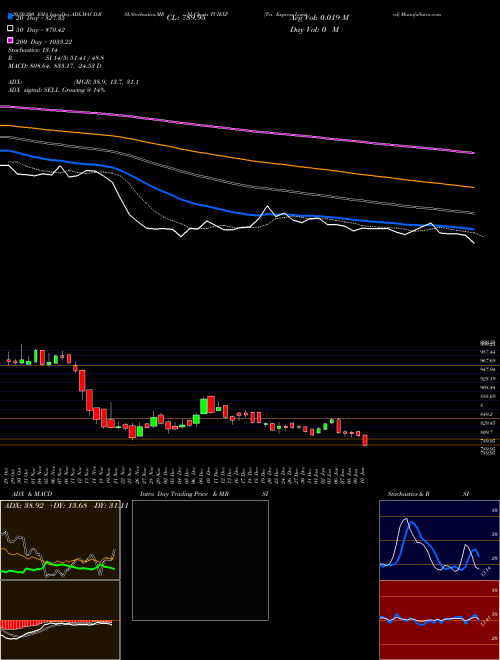Open the MACD histogram chart panel
This screenshot has width=500, height=660.
coord(60,620)
